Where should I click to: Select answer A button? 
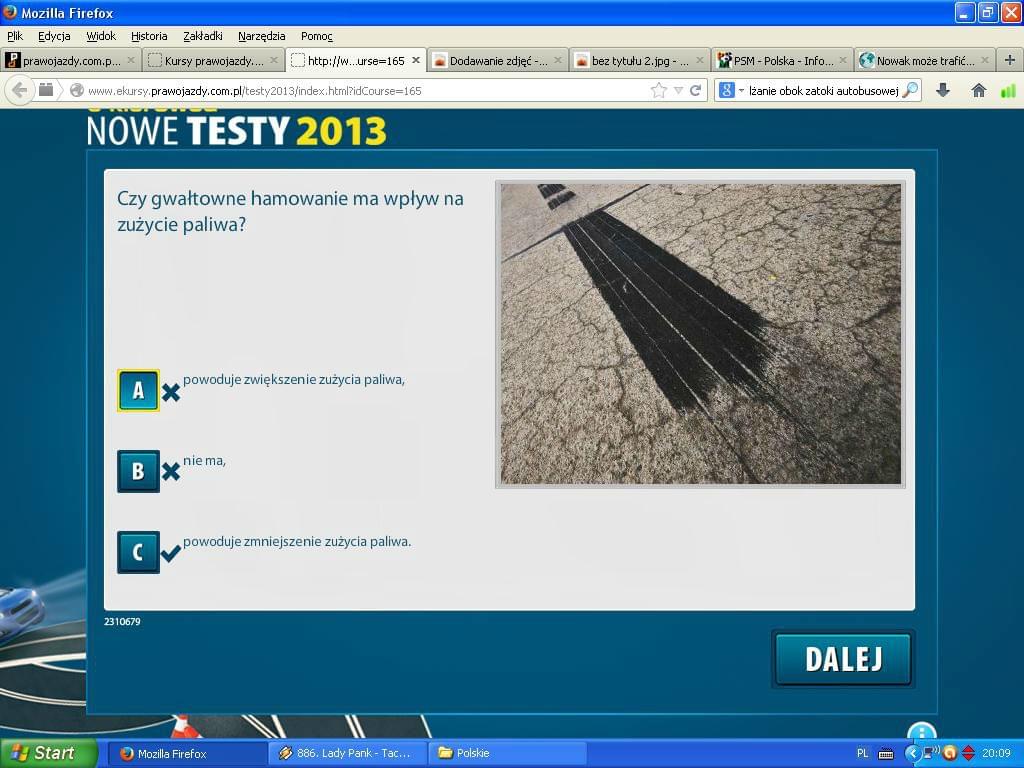click(x=138, y=391)
